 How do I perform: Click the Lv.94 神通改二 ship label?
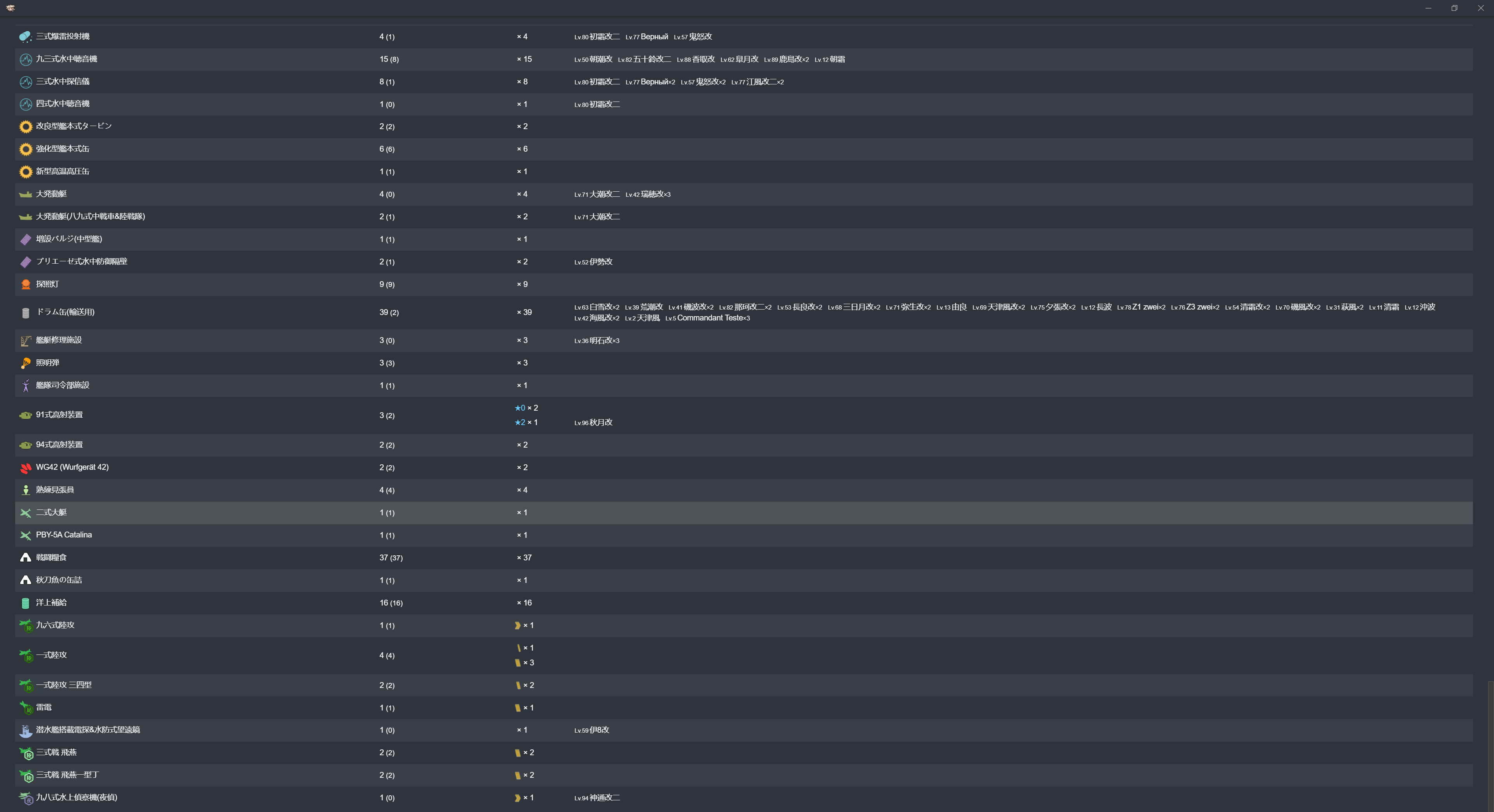coord(597,798)
